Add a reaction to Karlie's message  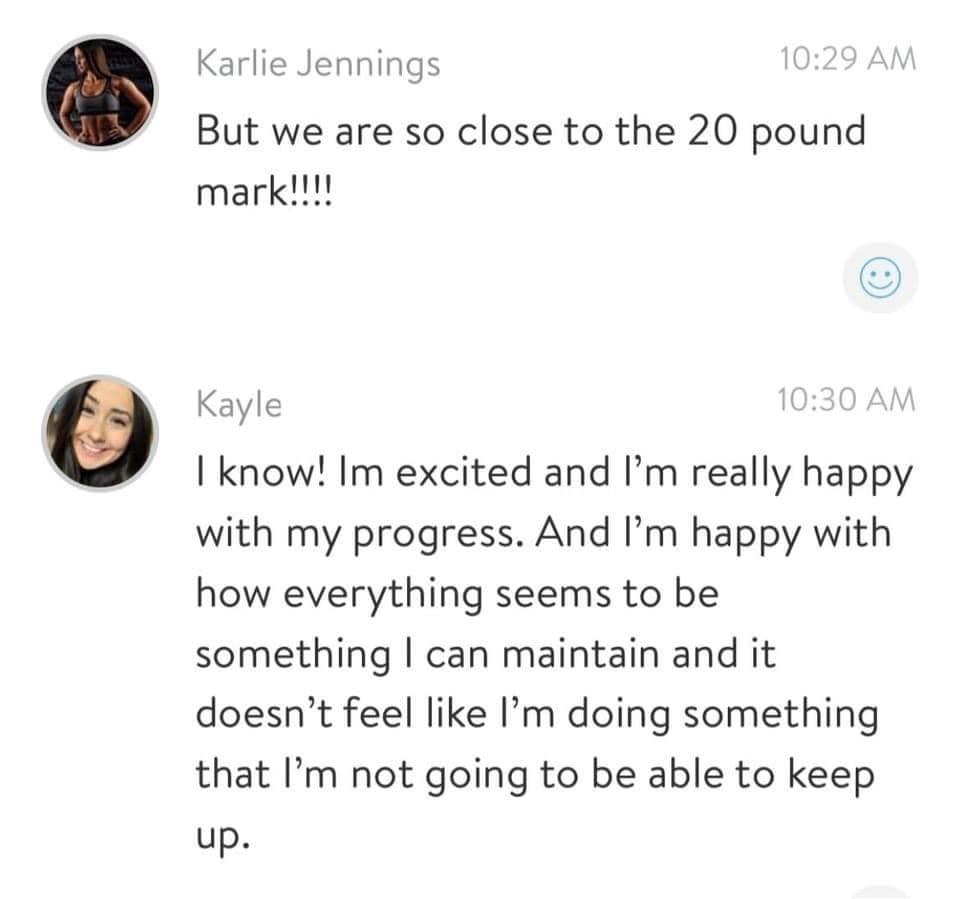[x=880, y=277]
